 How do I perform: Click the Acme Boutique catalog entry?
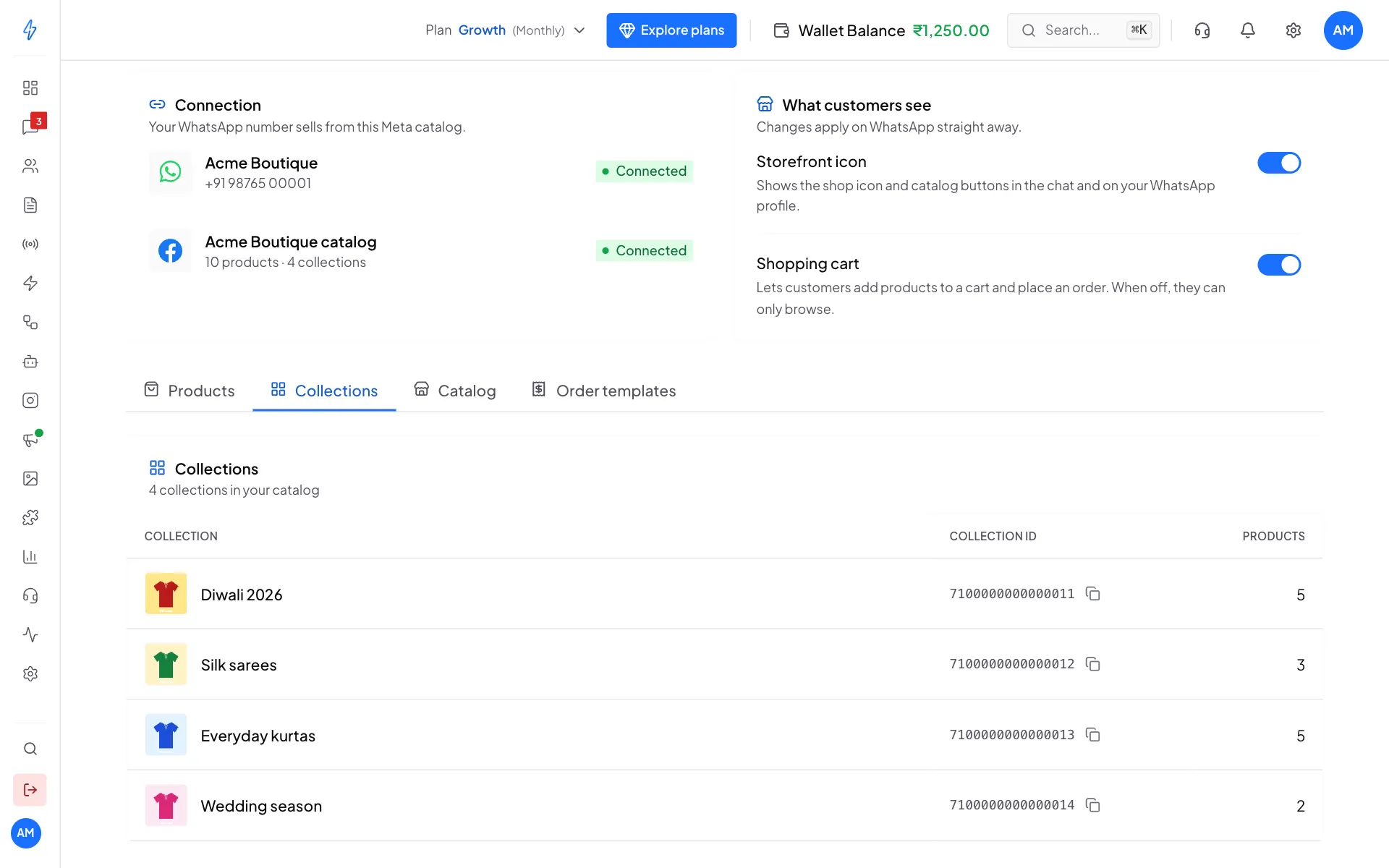(420, 251)
